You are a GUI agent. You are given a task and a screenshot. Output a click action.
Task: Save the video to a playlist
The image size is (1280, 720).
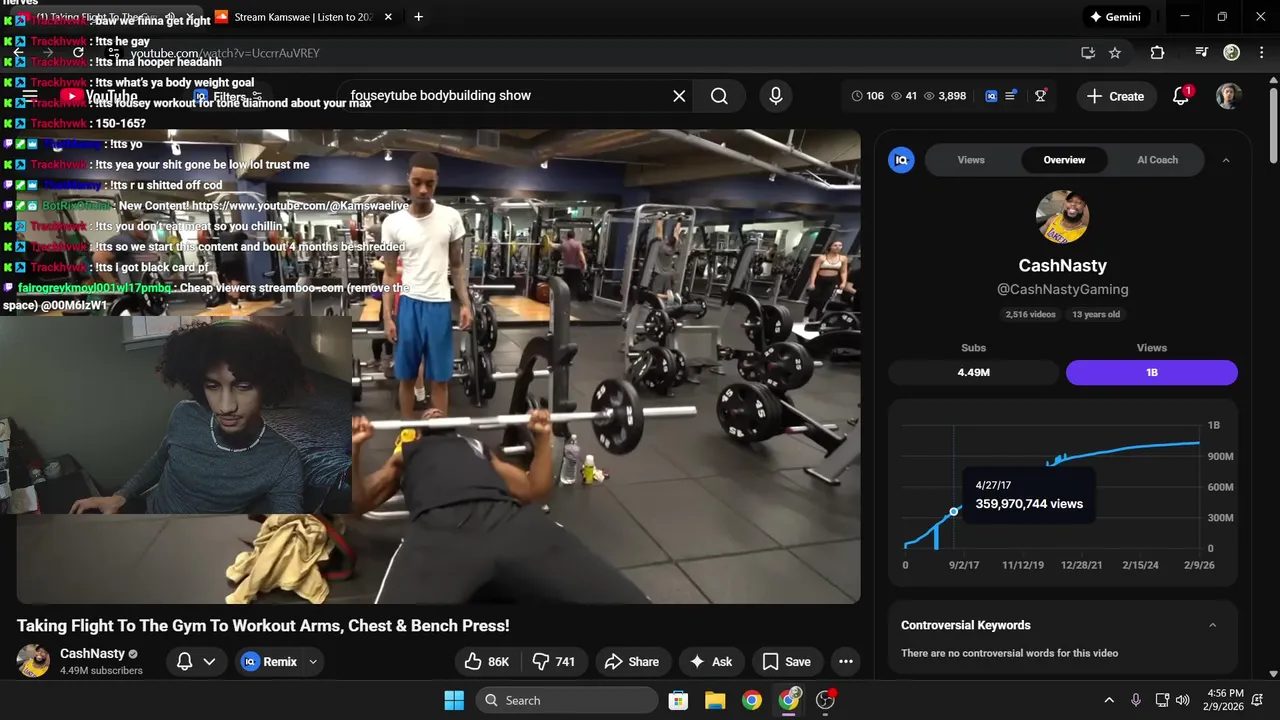[x=786, y=661]
